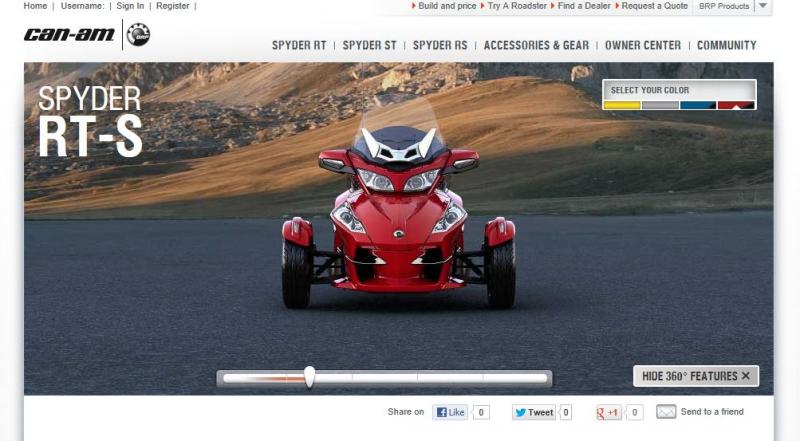
Task: Click the Facebook Like button
Action: 450,412
